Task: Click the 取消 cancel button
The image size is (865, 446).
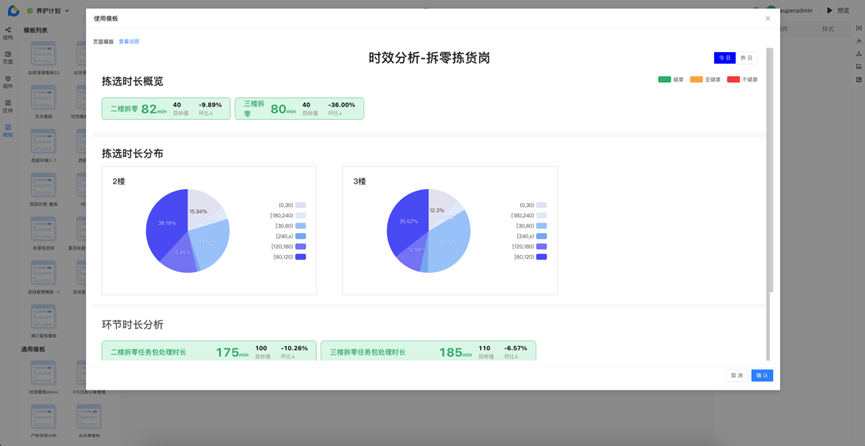Action: tap(737, 375)
